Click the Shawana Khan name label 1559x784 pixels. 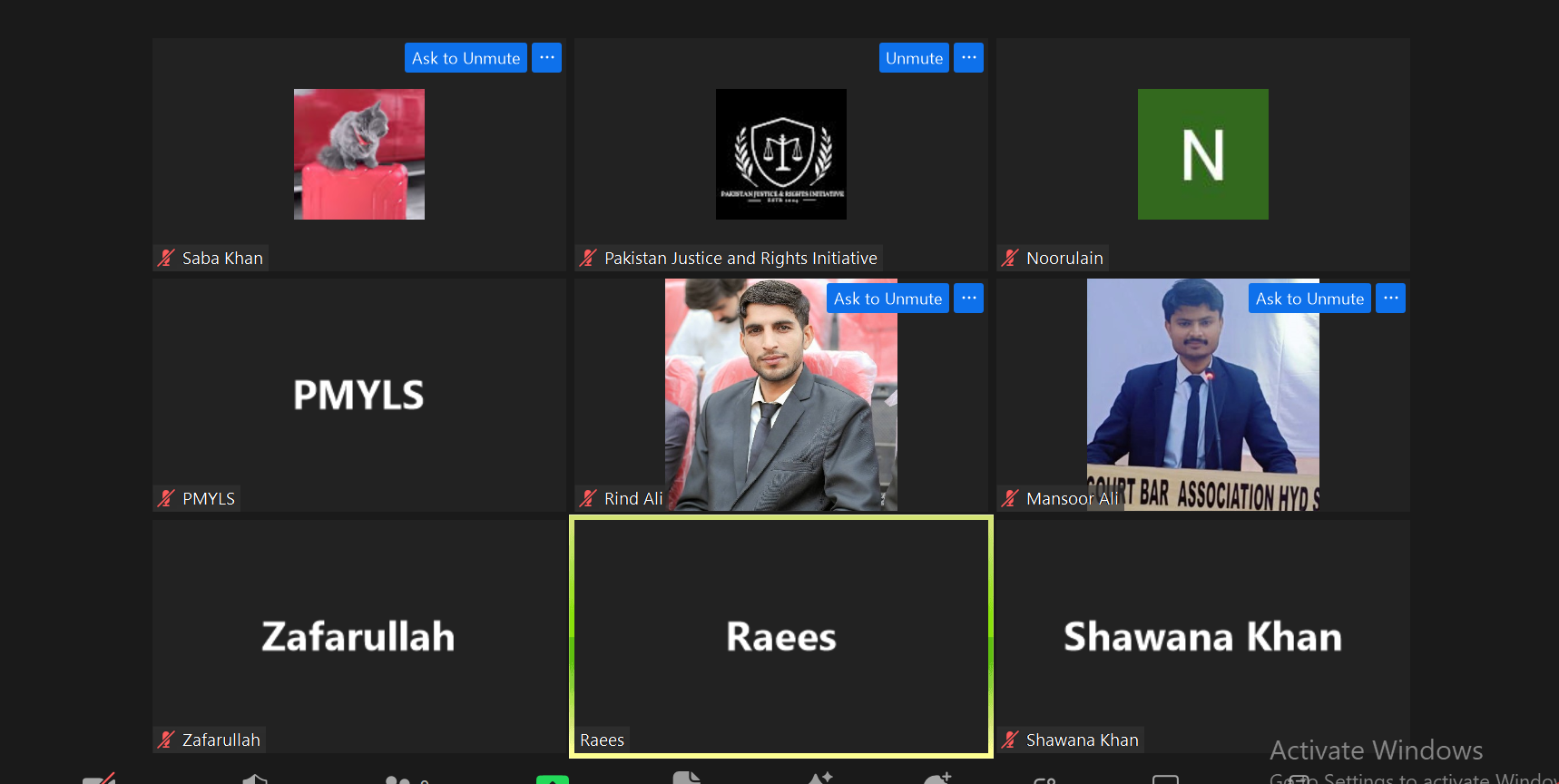1082,740
